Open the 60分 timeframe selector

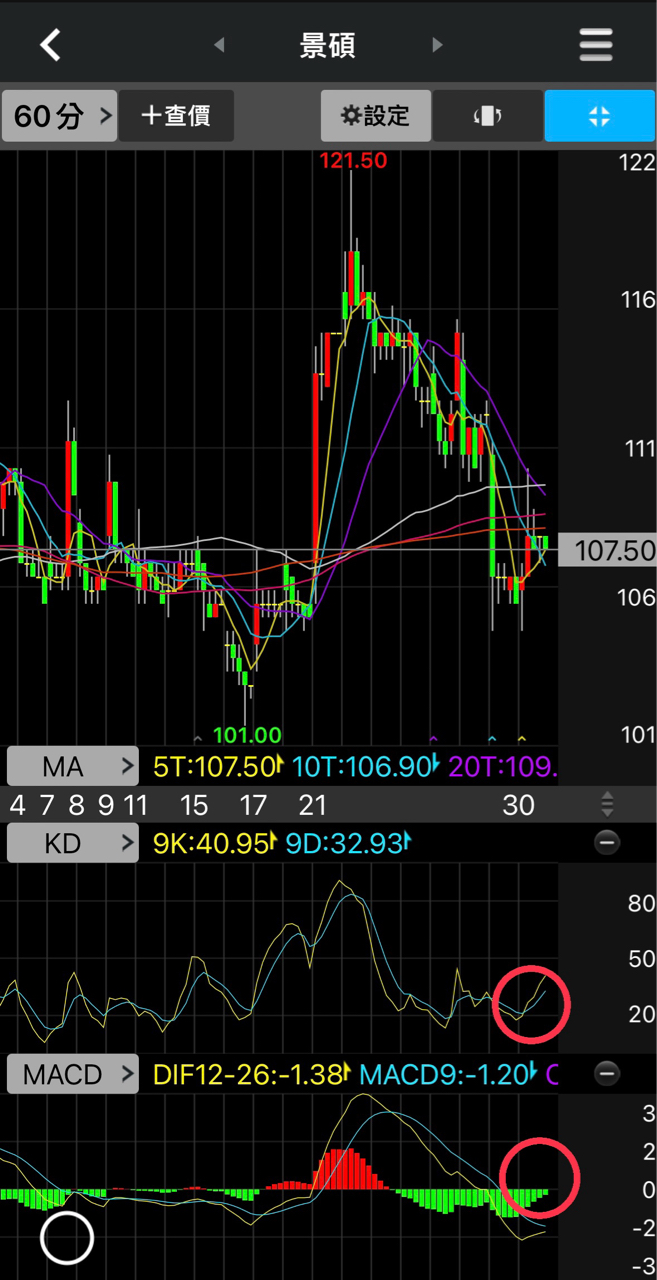pos(59,116)
